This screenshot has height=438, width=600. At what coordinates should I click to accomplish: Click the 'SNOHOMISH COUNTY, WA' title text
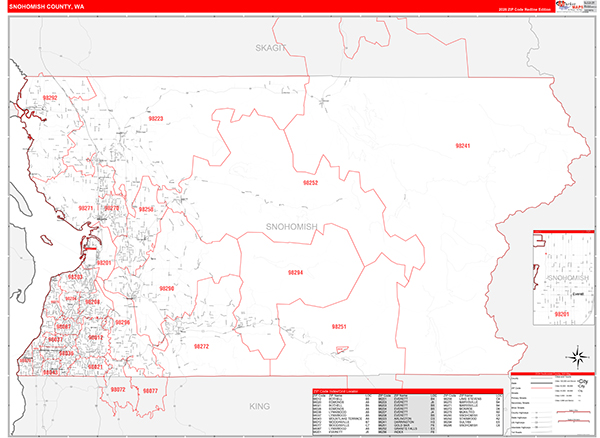47,7
